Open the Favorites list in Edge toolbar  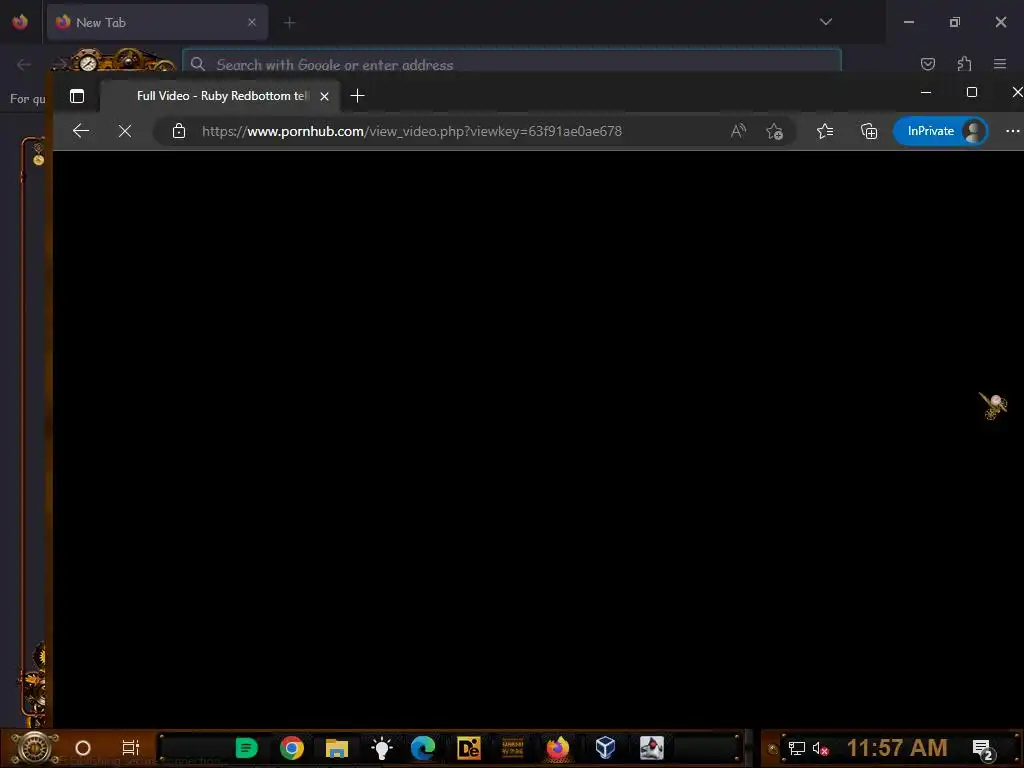pos(825,131)
